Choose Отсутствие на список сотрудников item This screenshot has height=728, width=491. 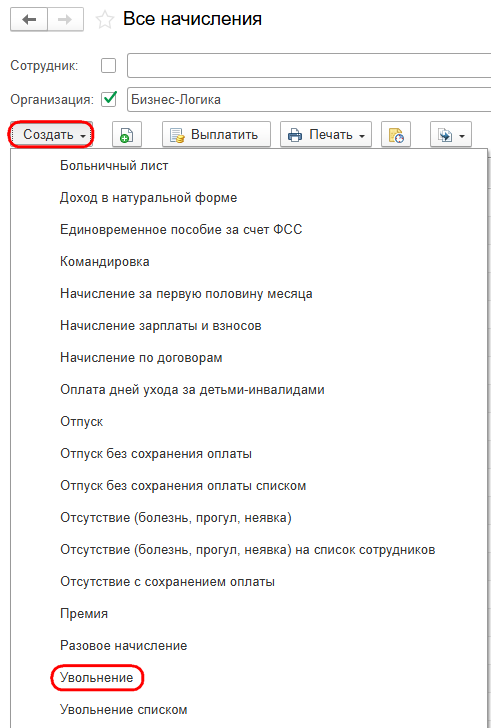tap(248, 550)
